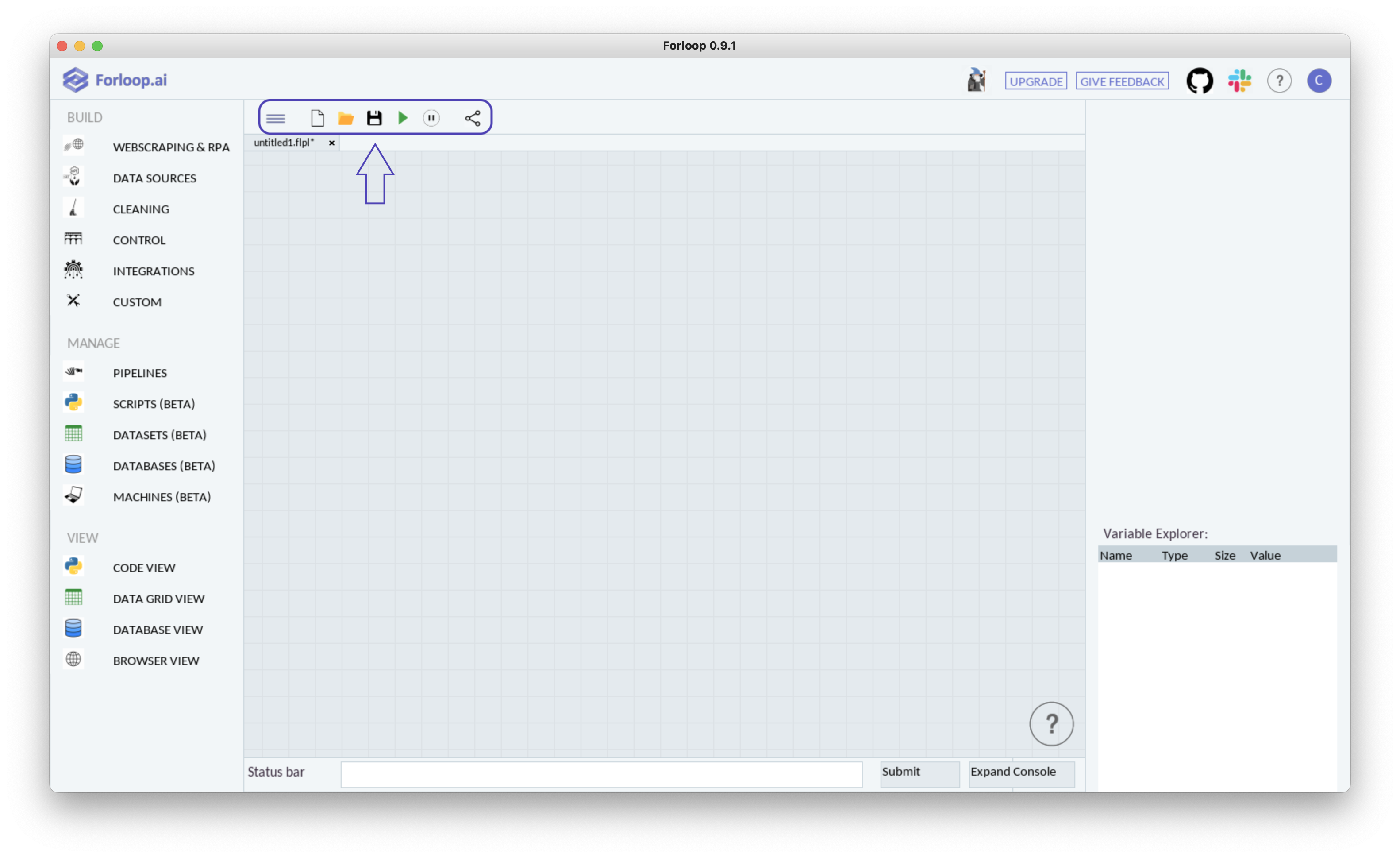Click the Pipelines icon
1400x858 pixels.
(x=74, y=371)
